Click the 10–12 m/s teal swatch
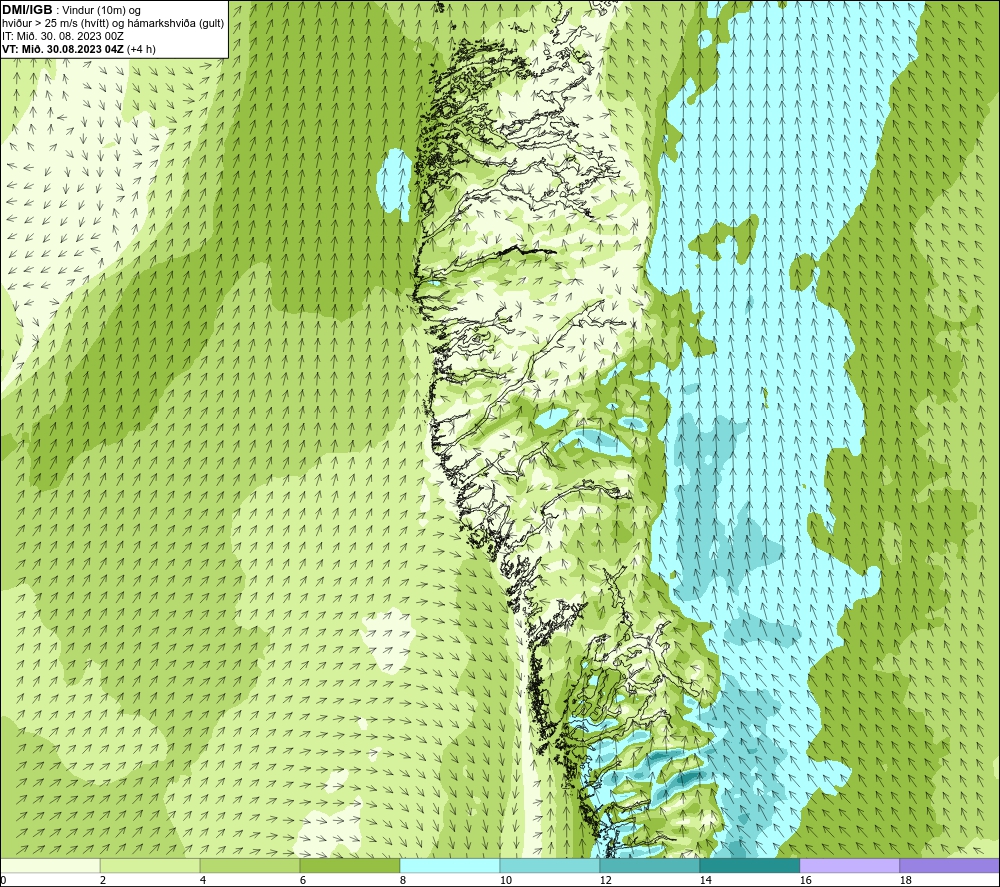Screen dimensions: 1000x887 (x=550, y=865)
